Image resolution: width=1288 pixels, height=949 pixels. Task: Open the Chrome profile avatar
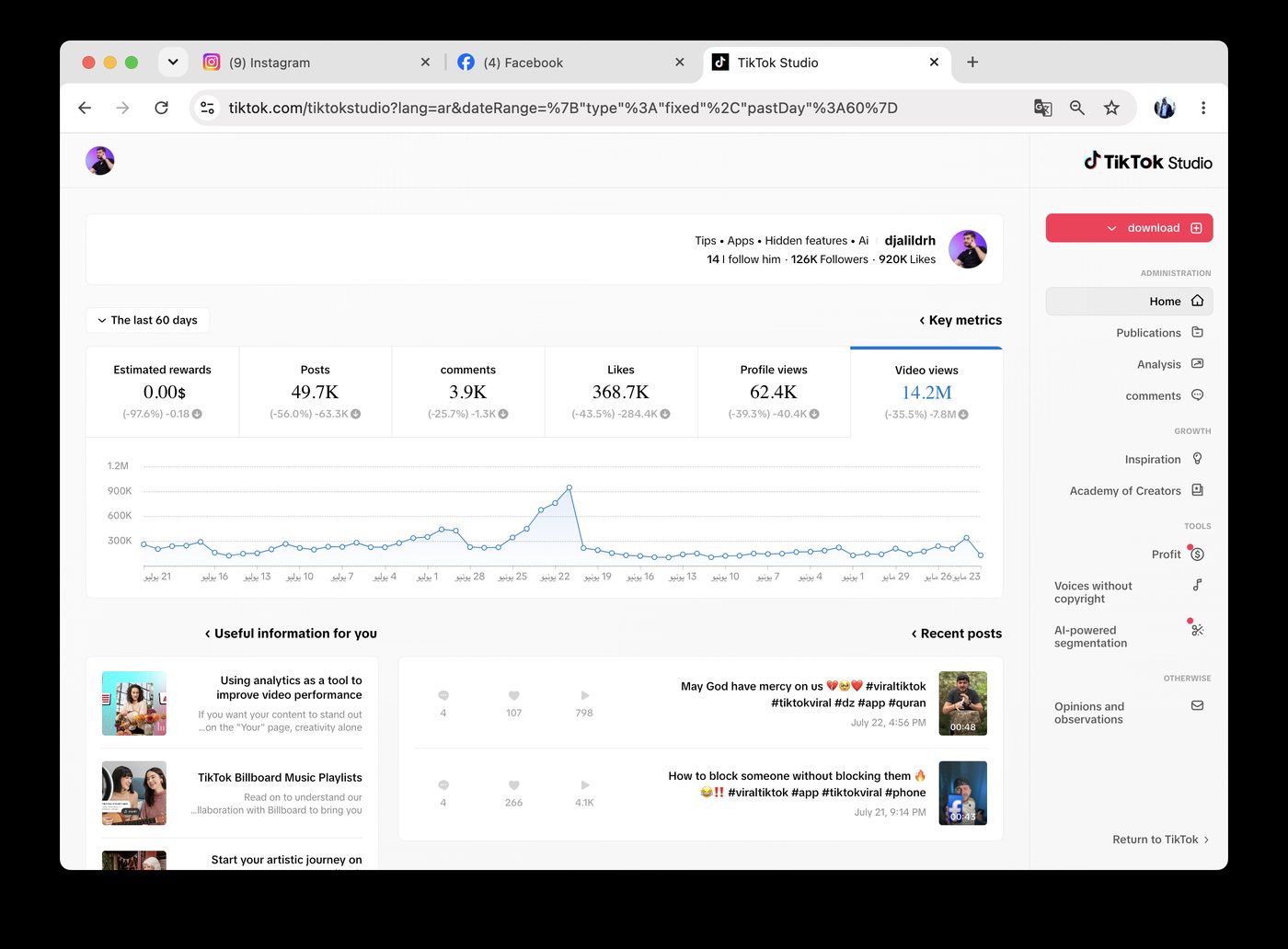pyautogui.click(x=1165, y=108)
